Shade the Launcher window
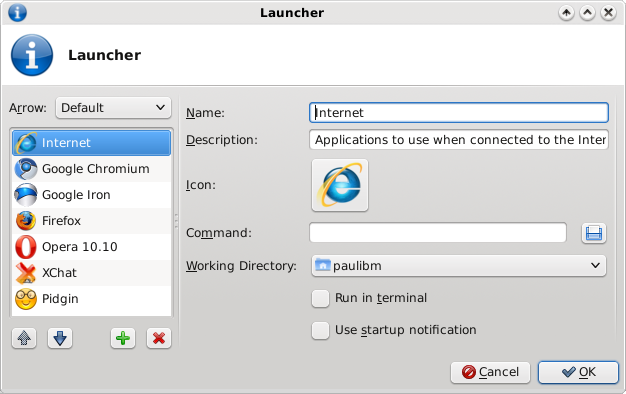 pos(566,13)
